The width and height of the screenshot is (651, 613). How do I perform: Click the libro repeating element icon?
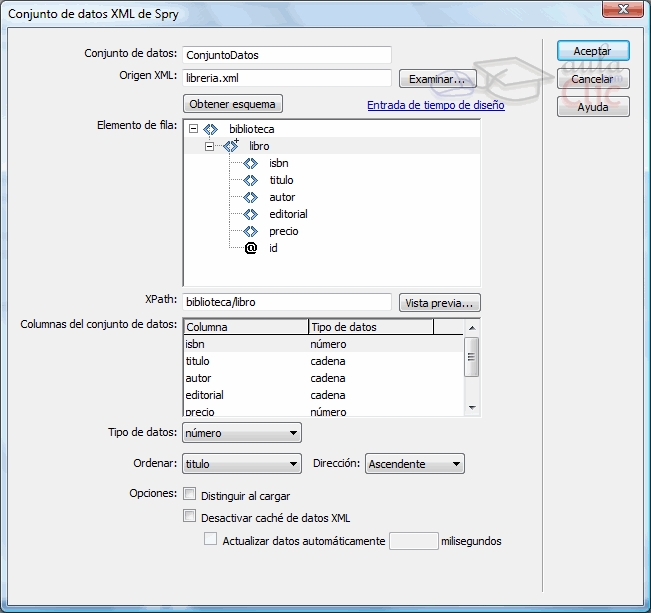pos(231,146)
